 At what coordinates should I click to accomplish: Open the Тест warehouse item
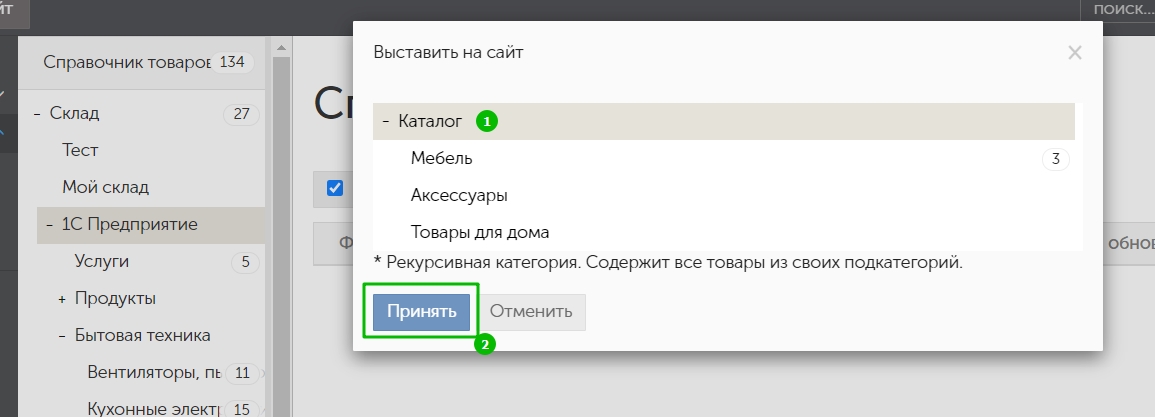coord(80,150)
